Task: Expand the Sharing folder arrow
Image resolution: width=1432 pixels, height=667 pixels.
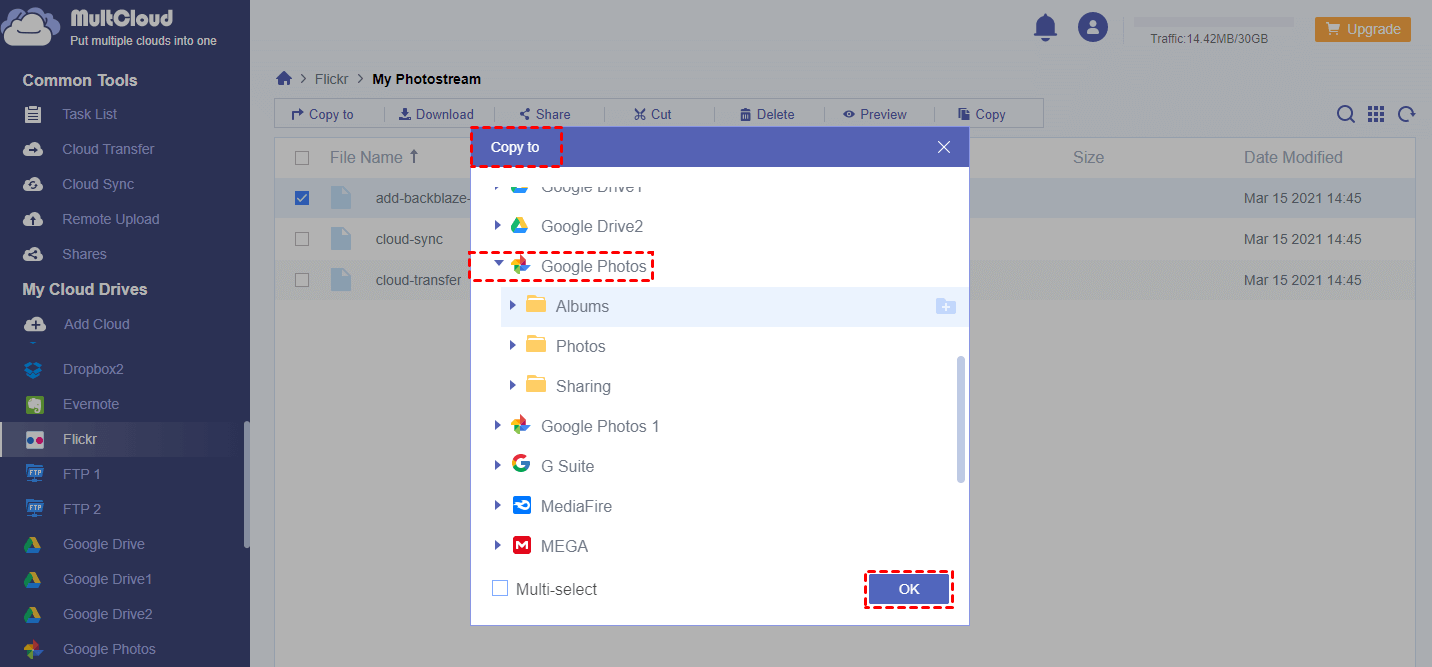Action: pyautogui.click(x=512, y=385)
